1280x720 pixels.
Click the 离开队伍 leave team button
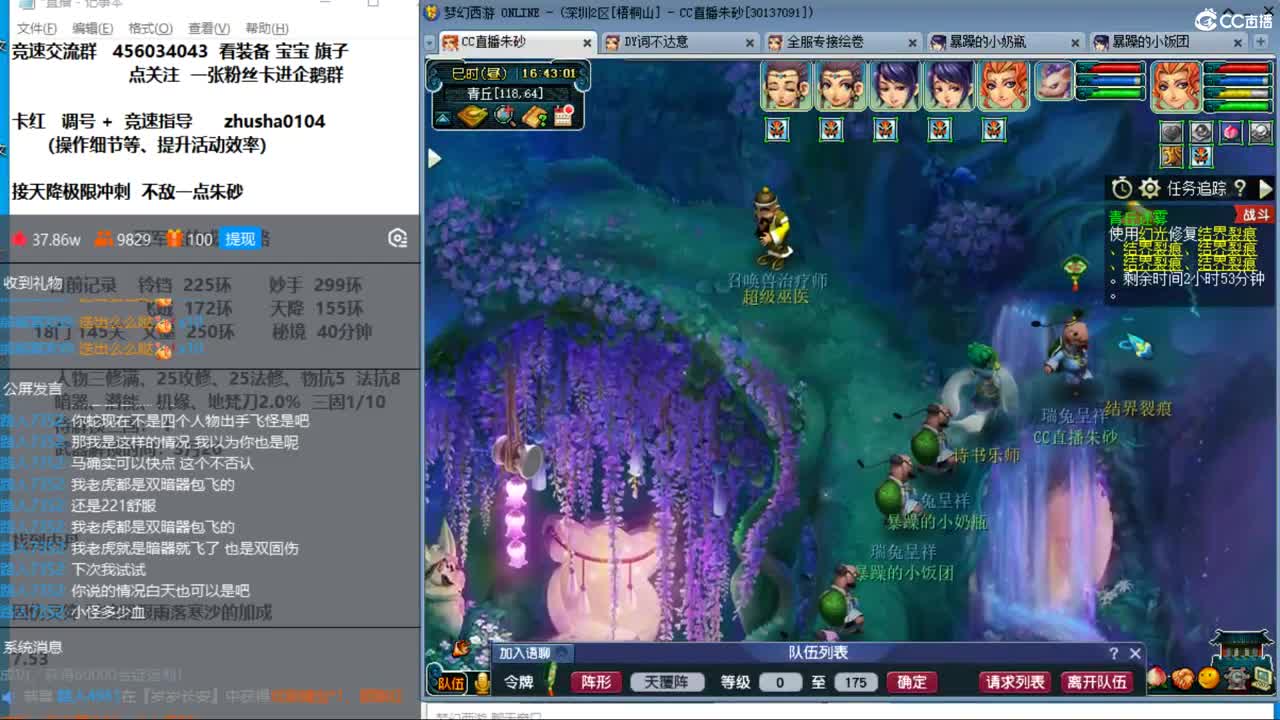(1097, 682)
